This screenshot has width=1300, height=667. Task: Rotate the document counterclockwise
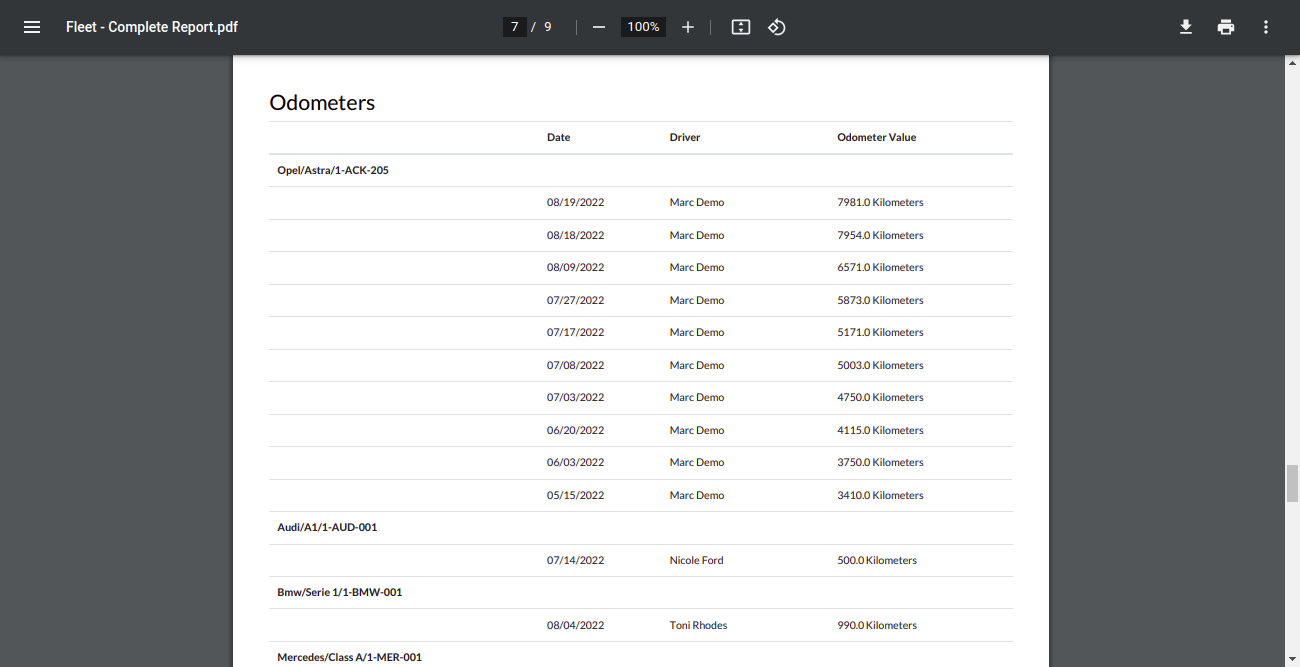[x=777, y=27]
